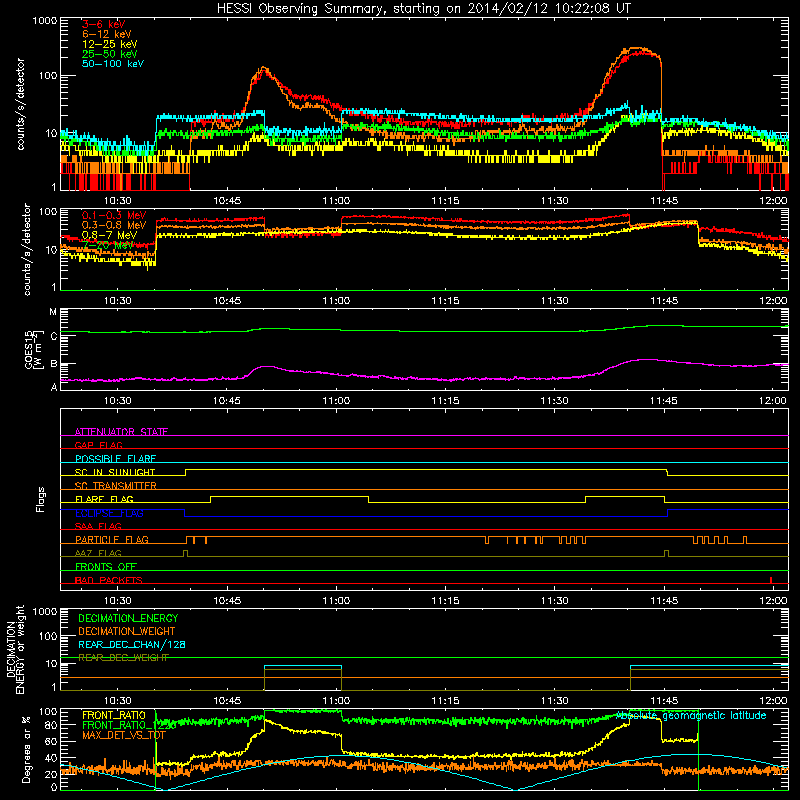Viewport: 800px width, 800px height.
Task: Click the FRONT_RATIO legend label
Action: 114,715
